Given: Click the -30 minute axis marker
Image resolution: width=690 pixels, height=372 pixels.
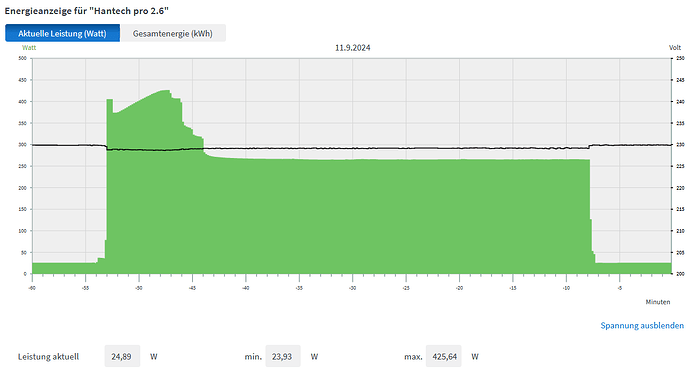Looking at the screenshot, I should tap(352, 288).
